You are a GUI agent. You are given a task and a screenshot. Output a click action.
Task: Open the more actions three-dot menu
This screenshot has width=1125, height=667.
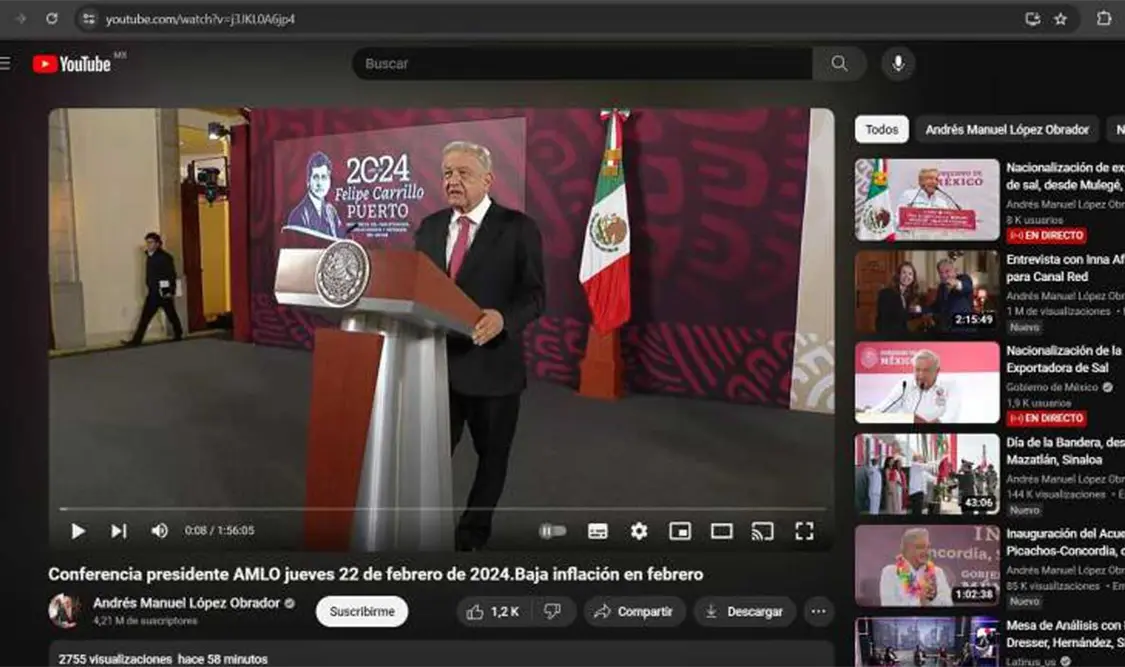[x=818, y=611]
